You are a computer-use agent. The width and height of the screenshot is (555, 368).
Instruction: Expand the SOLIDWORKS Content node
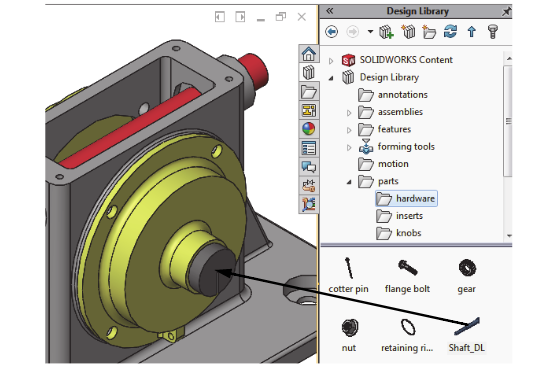tap(331, 61)
